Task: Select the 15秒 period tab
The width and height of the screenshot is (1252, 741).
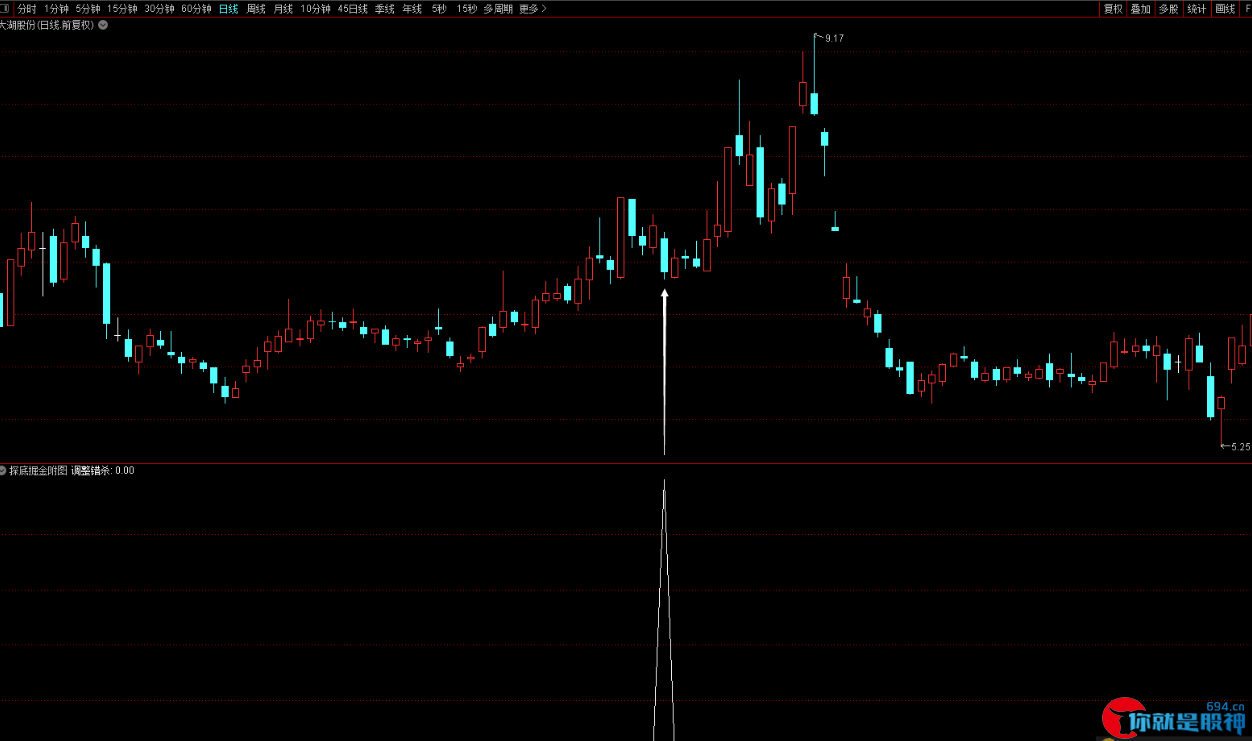Action: (x=466, y=9)
